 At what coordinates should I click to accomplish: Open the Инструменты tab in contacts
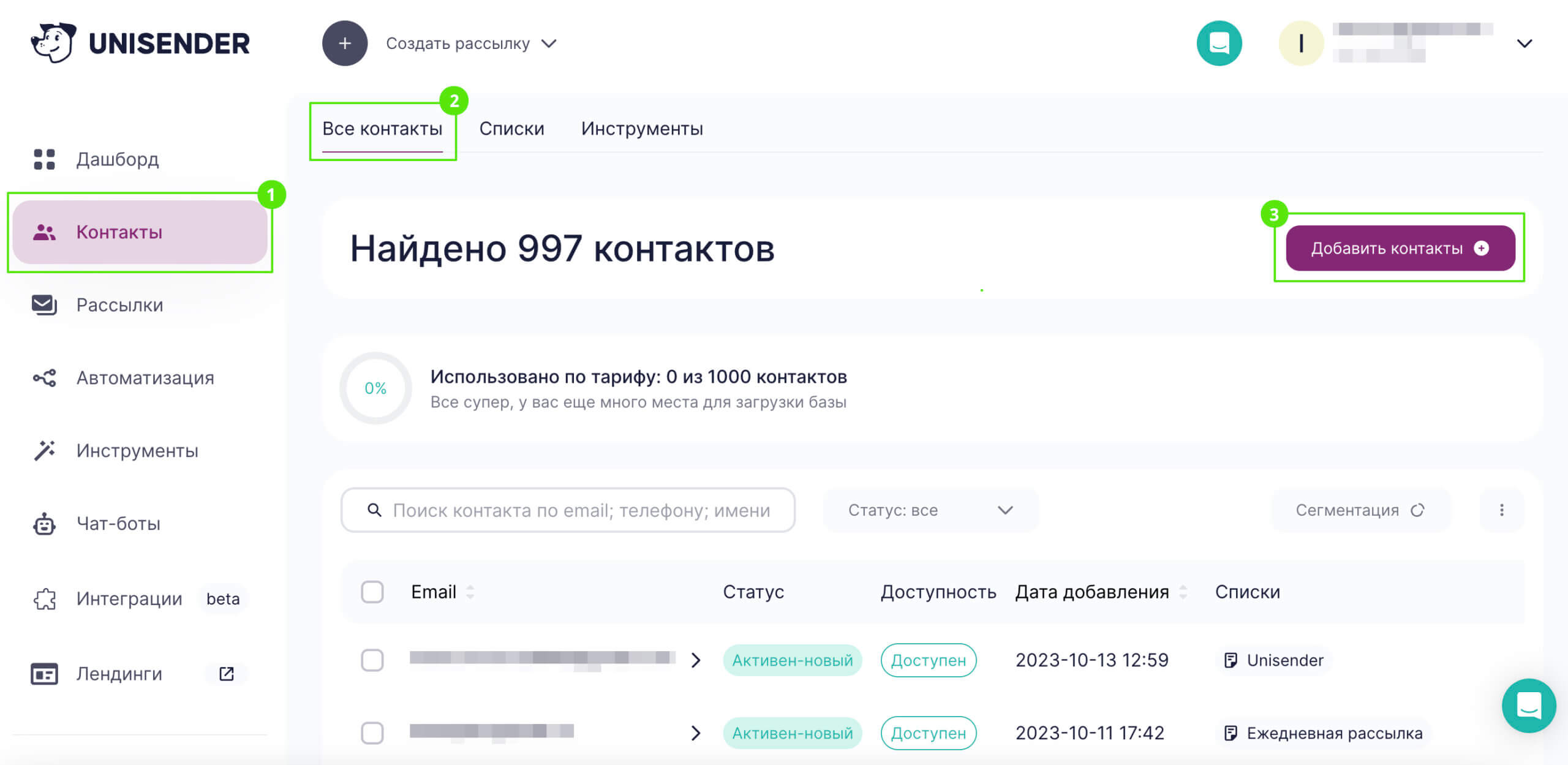tap(641, 128)
